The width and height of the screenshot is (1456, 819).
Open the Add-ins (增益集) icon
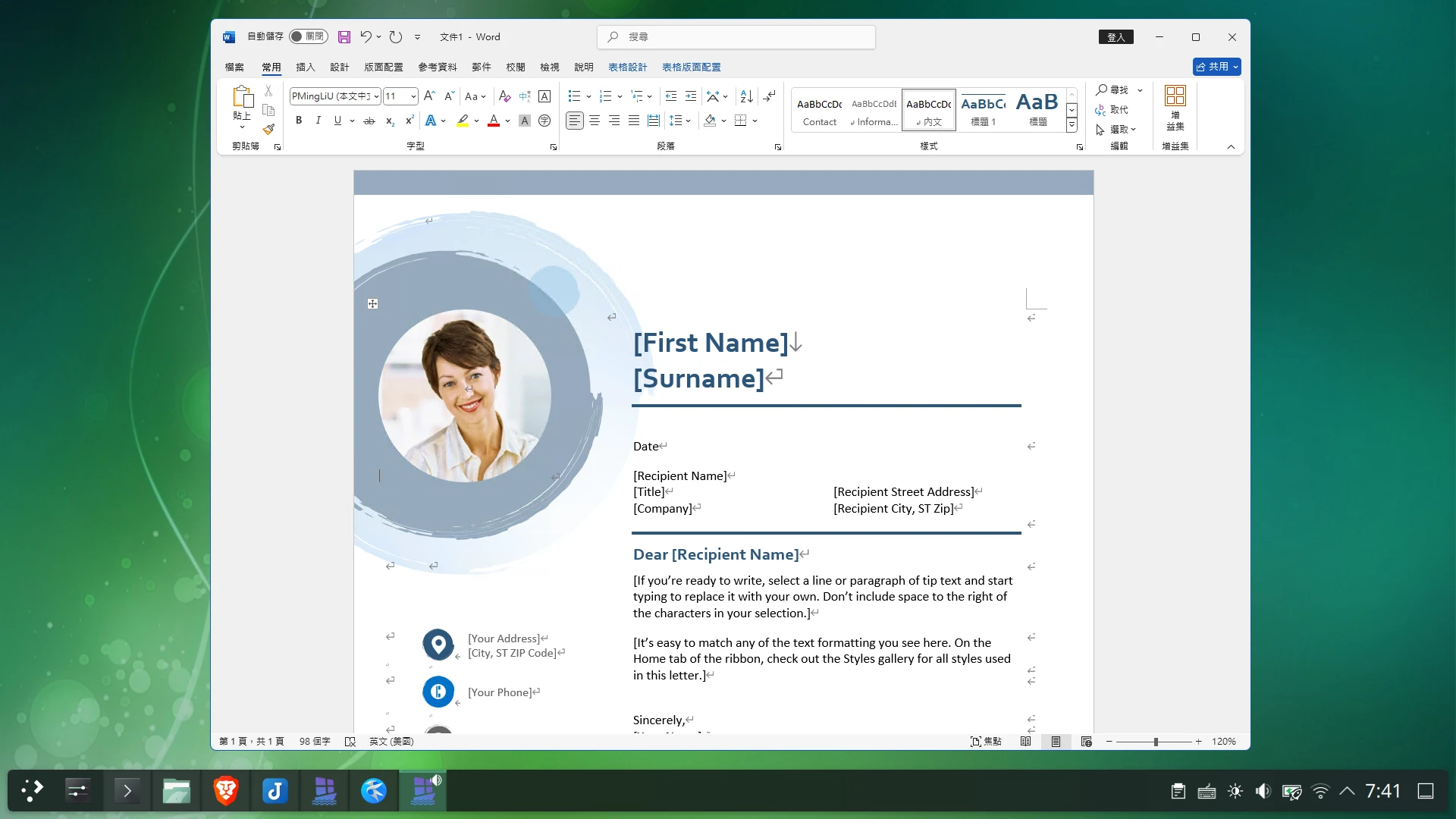[1175, 108]
